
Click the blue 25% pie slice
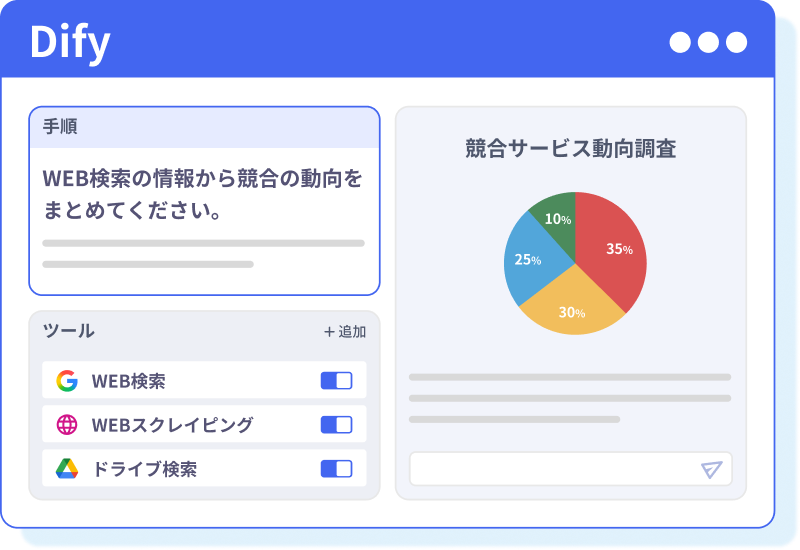[529, 260]
